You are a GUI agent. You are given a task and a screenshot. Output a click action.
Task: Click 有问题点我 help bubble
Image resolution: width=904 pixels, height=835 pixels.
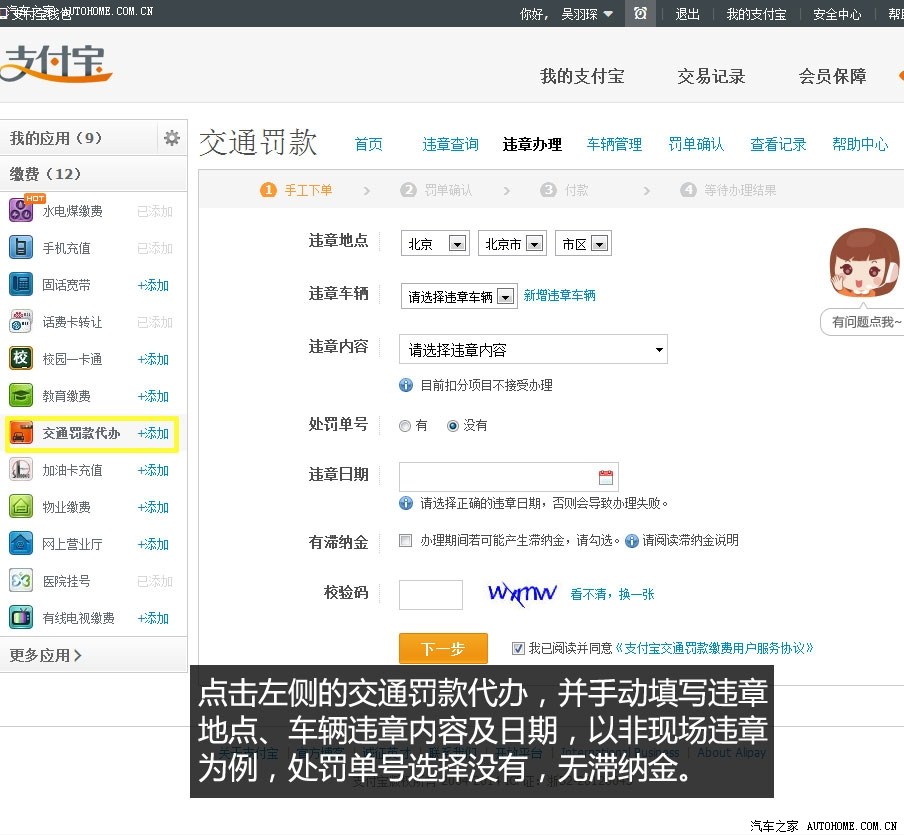[863, 322]
